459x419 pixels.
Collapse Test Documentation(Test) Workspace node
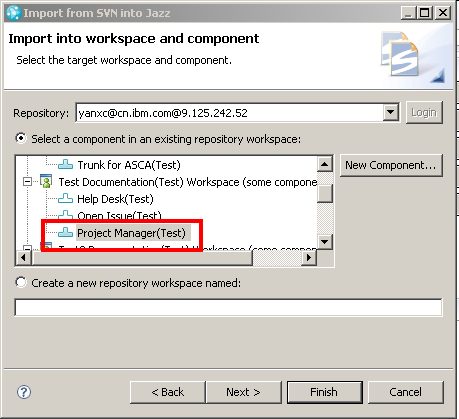pyautogui.click(x=27, y=182)
